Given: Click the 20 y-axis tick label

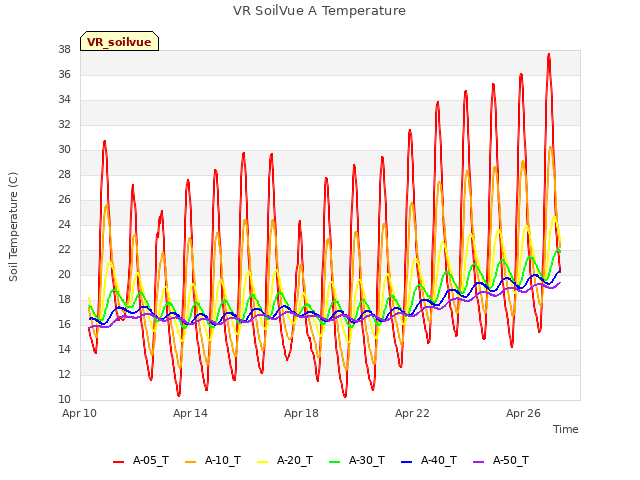Looking at the screenshot, I should pos(64,275).
